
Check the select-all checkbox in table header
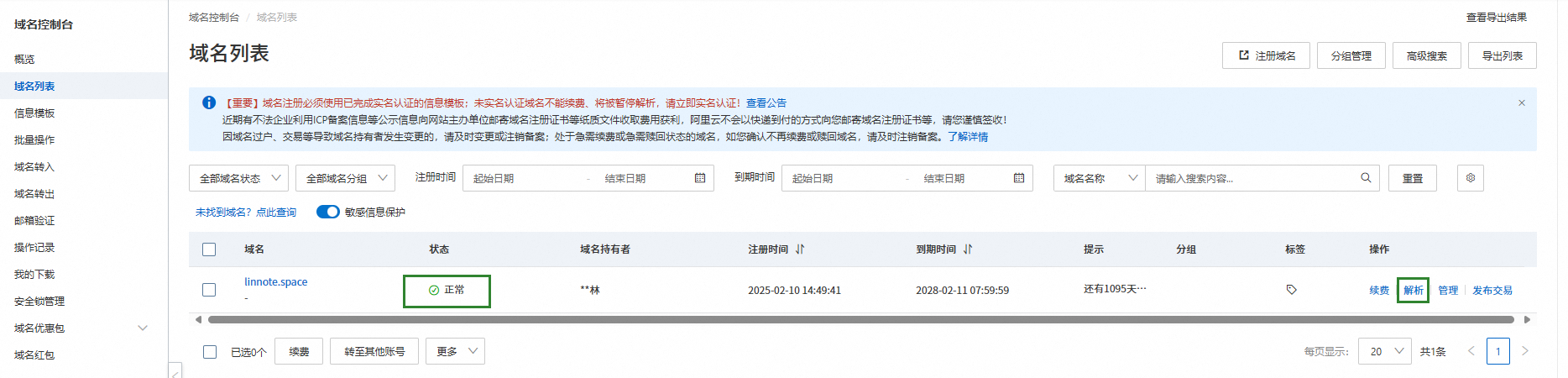tap(209, 249)
